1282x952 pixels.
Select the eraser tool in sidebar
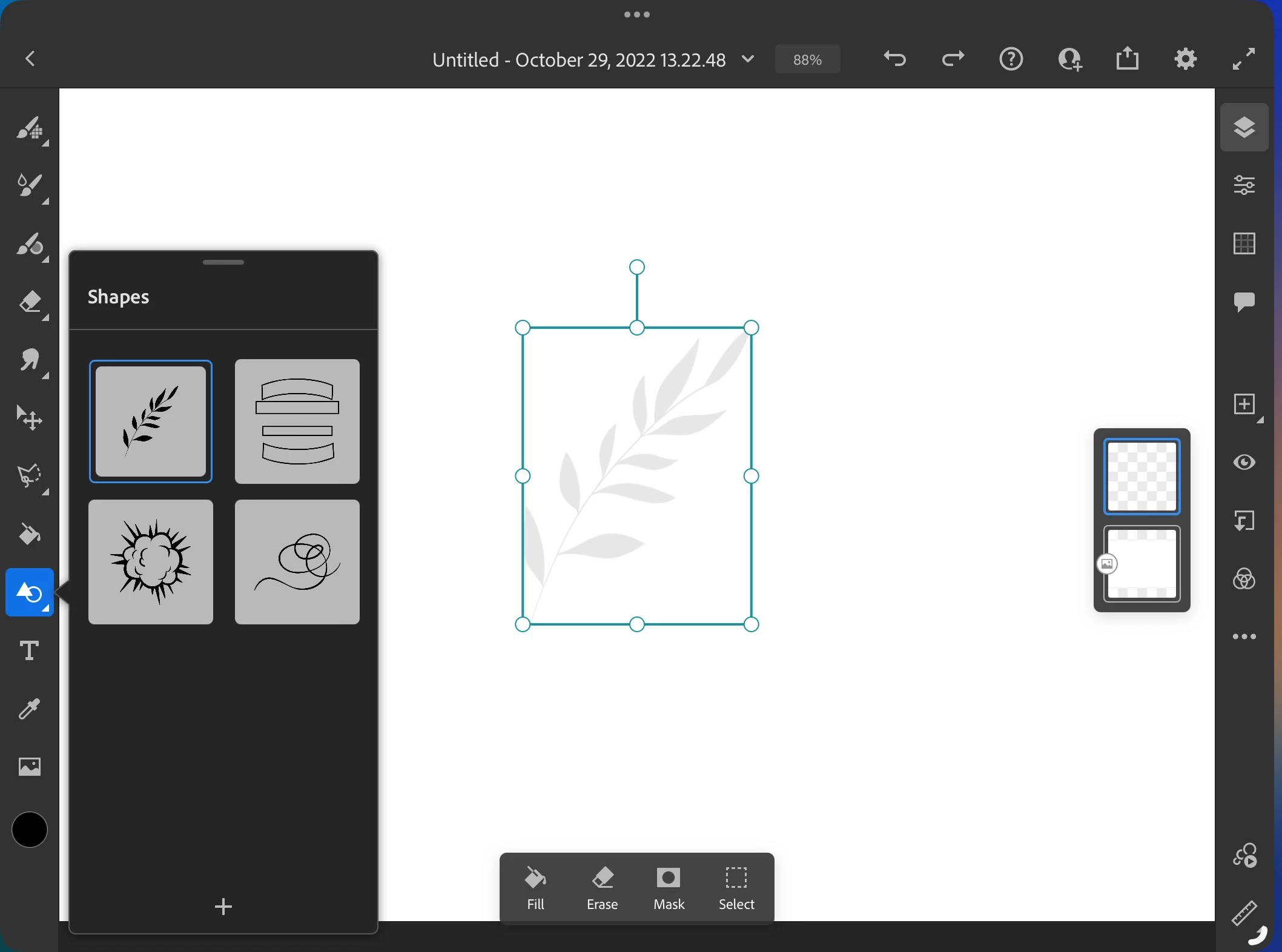[x=29, y=302]
